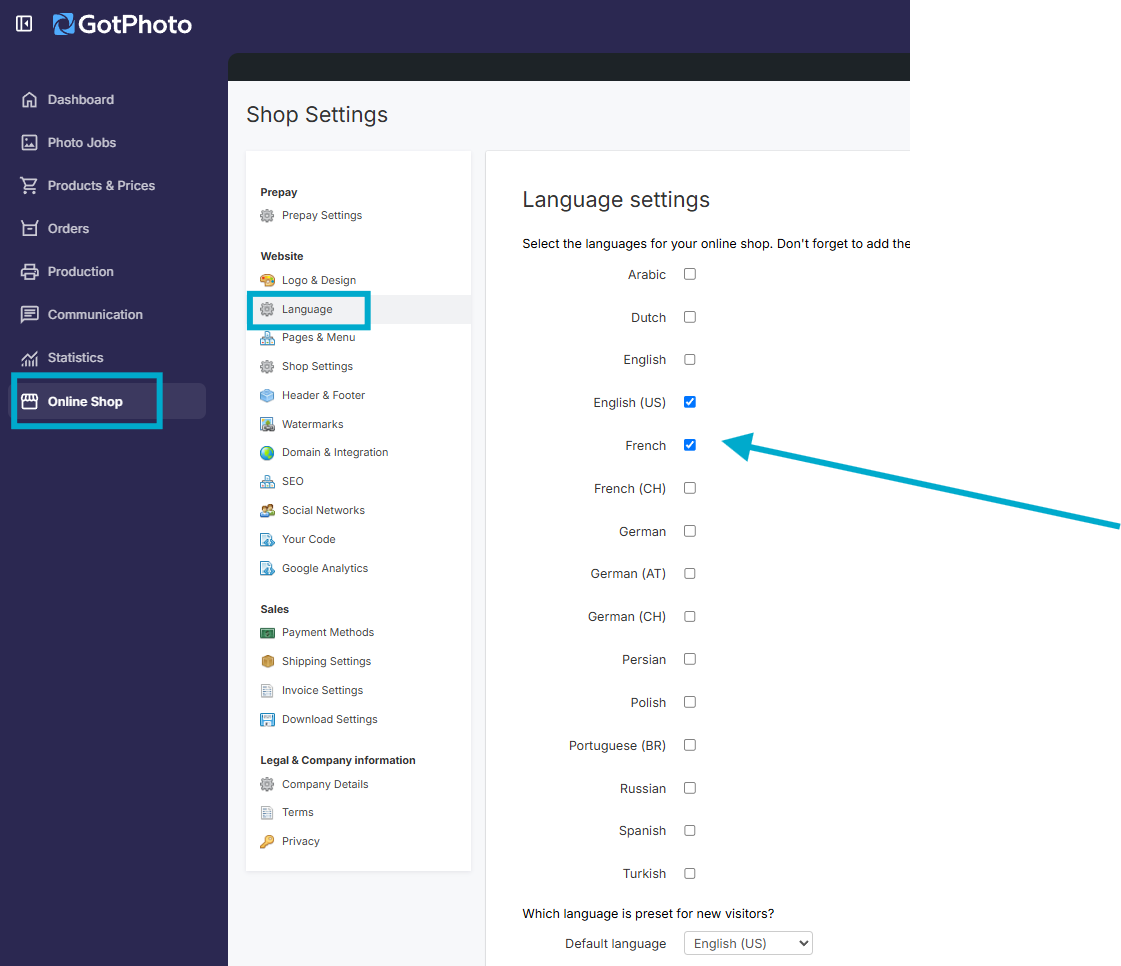Enable the Dutch language checkbox
Screen dimensions: 1121x966
(x=690, y=317)
